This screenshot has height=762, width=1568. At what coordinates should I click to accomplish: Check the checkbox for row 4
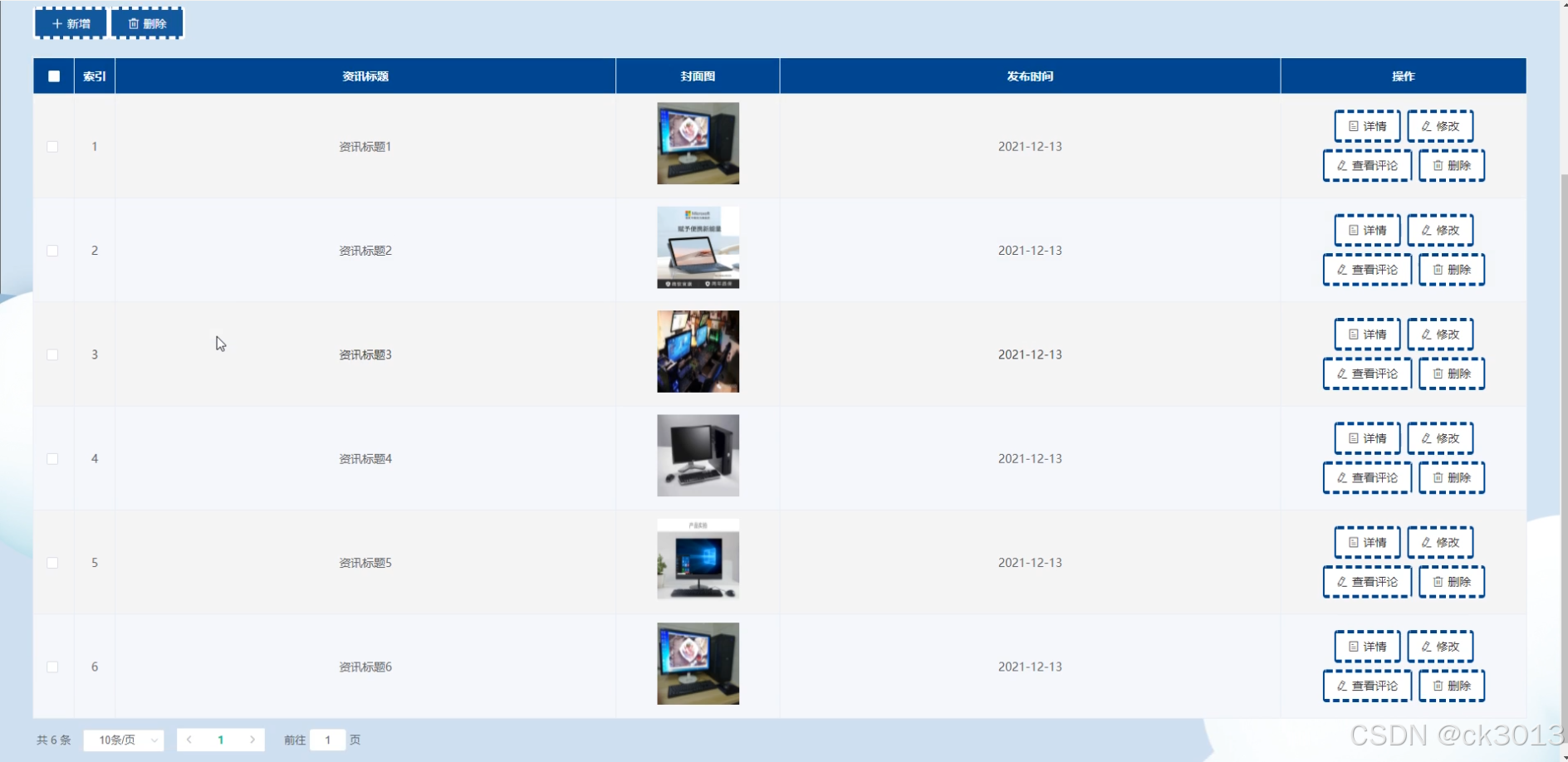52,458
